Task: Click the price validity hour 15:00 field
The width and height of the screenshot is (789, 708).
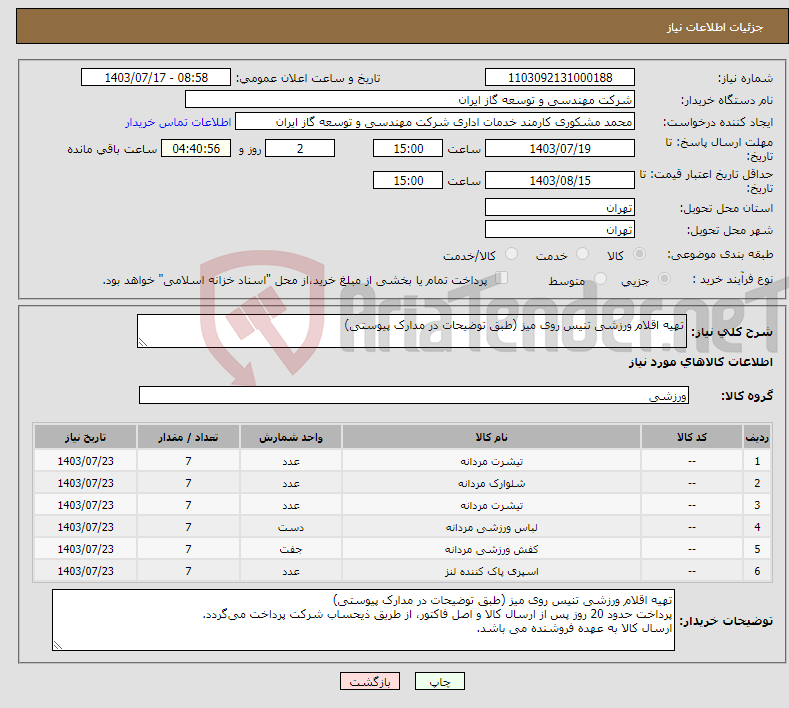Action: click(x=408, y=180)
